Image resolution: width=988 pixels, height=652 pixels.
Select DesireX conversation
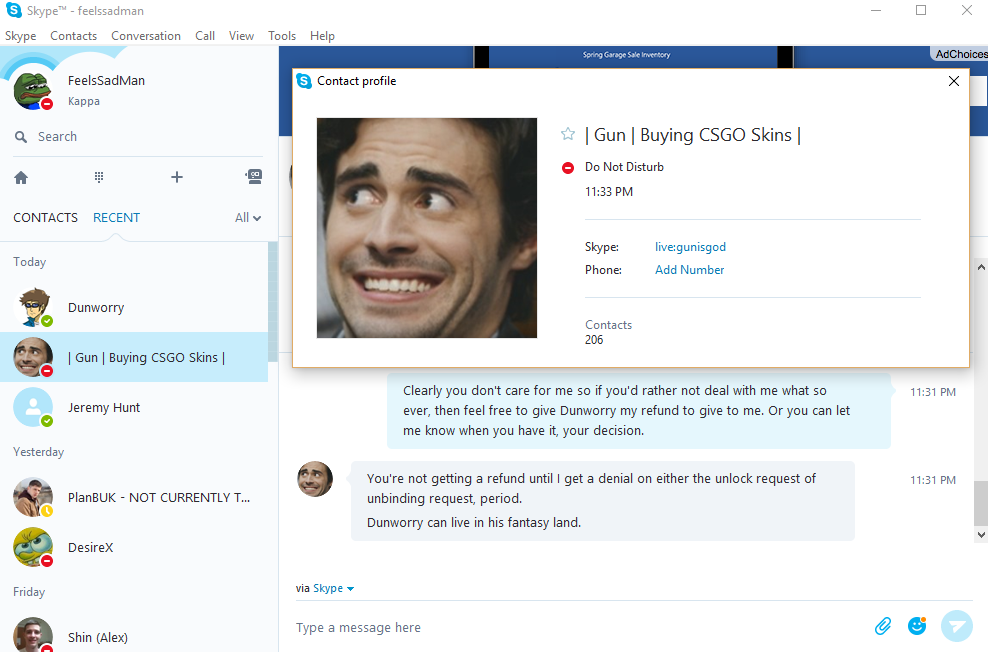point(134,547)
